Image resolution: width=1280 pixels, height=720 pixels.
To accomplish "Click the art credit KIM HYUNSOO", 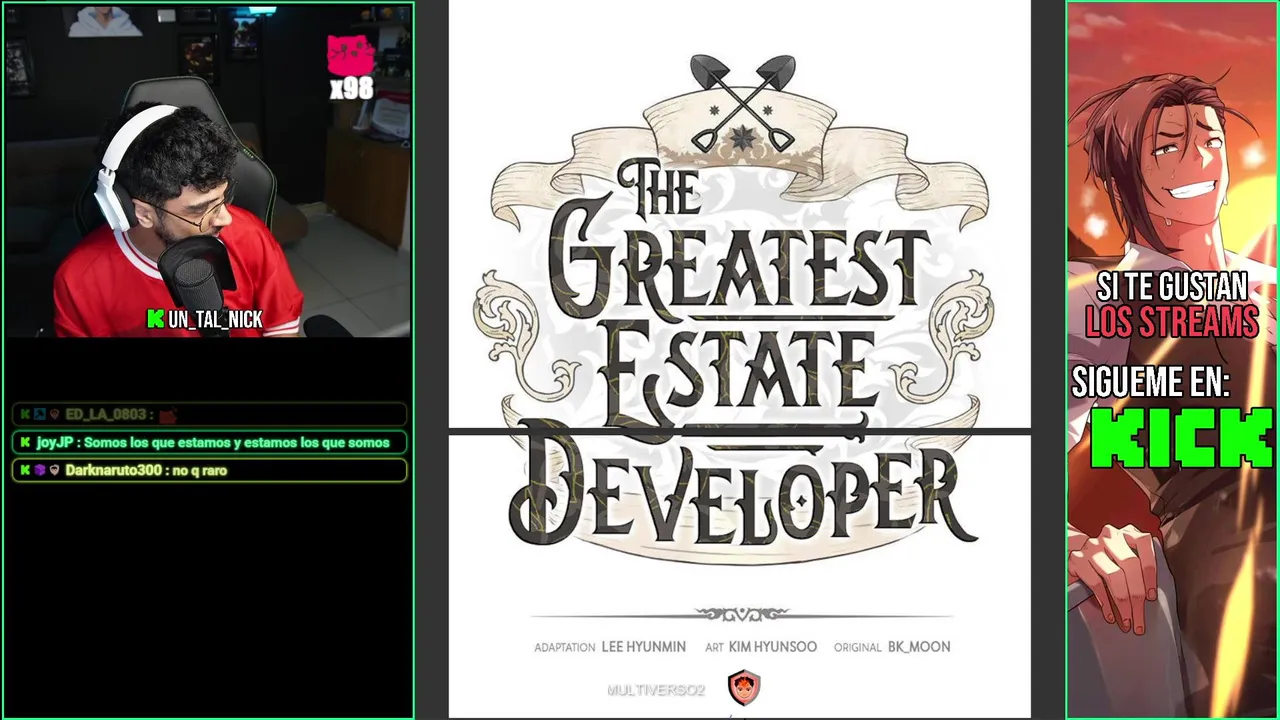I will click(773, 647).
